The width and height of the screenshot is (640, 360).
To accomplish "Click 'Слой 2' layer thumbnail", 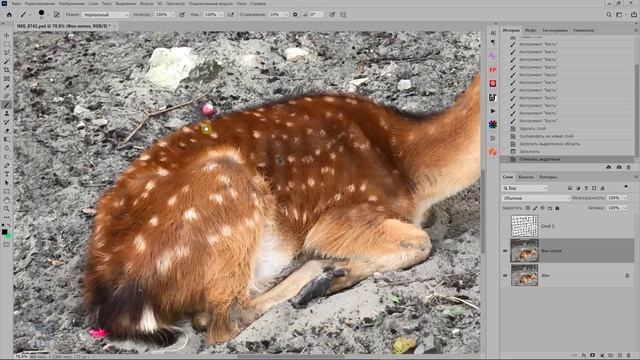I will [x=524, y=226].
